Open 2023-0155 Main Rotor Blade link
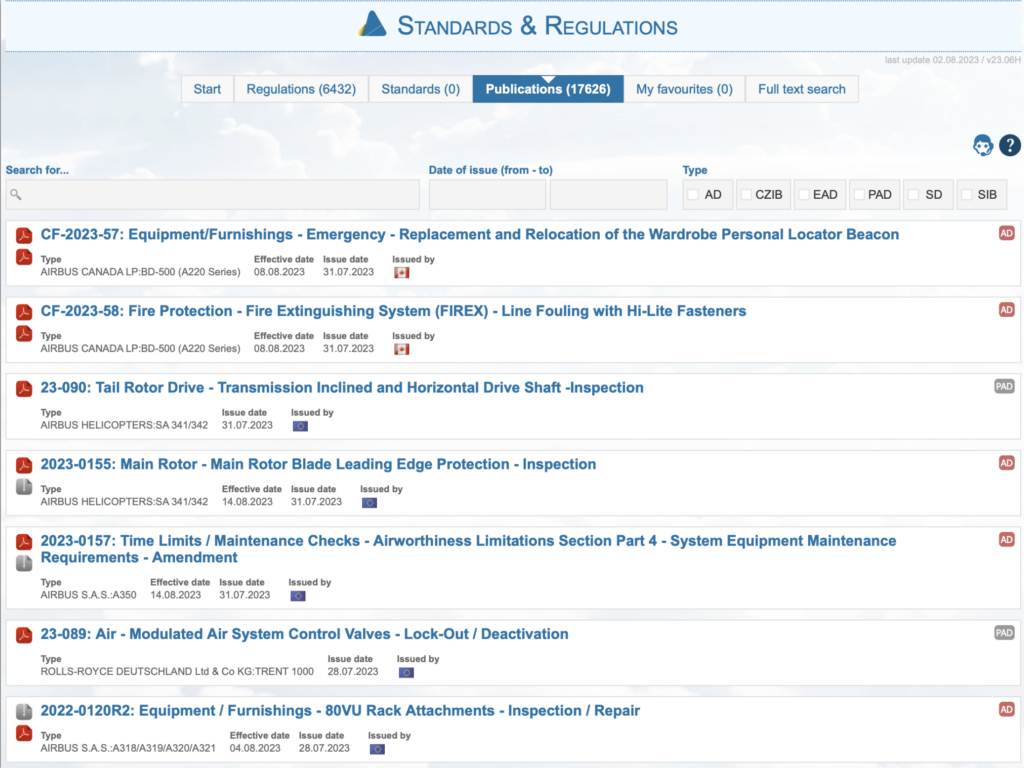Image resolution: width=1024 pixels, height=768 pixels. click(x=318, y=464)
